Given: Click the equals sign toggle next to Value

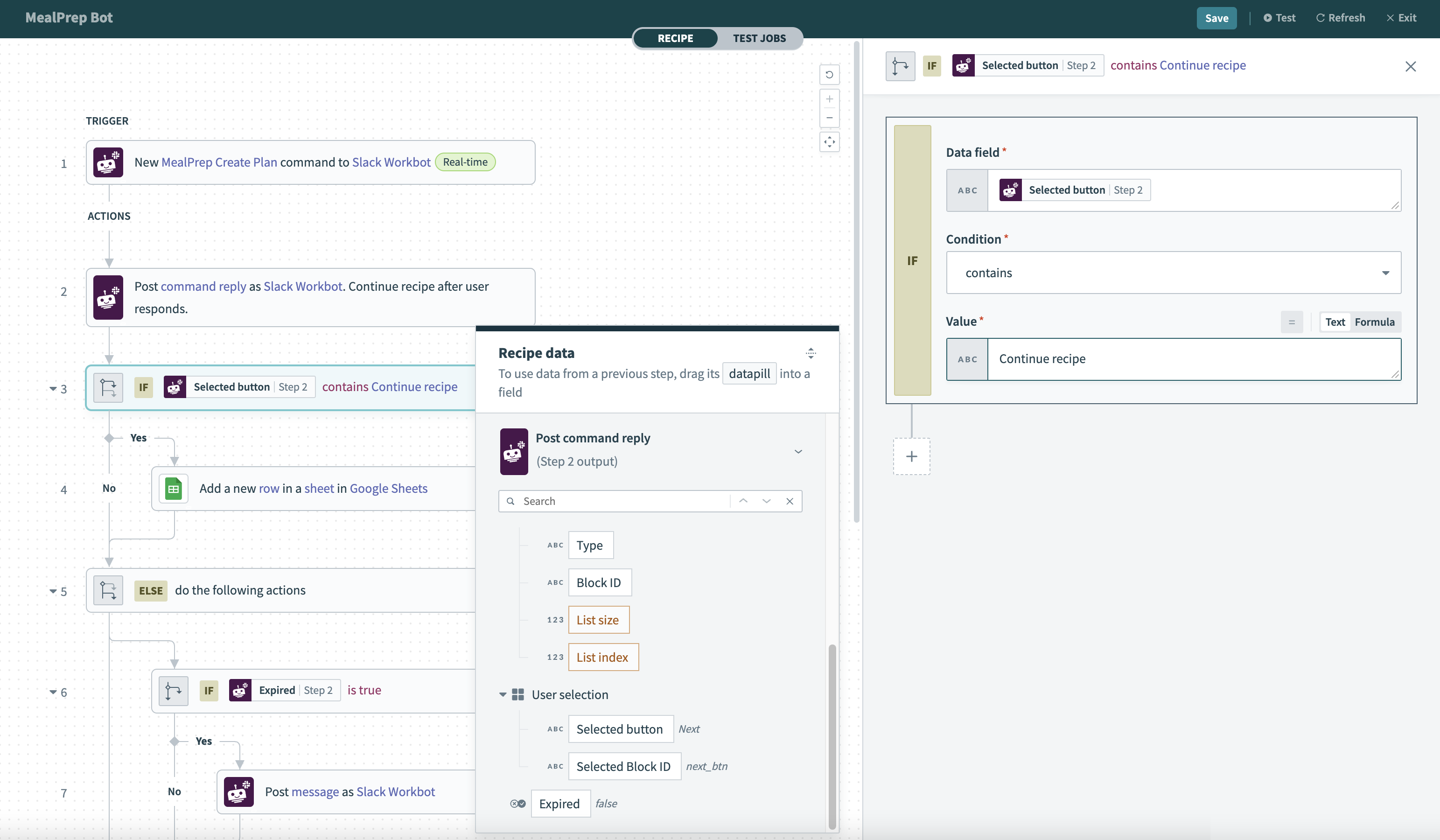Looking at the screenshot, I should (1292, 322).
